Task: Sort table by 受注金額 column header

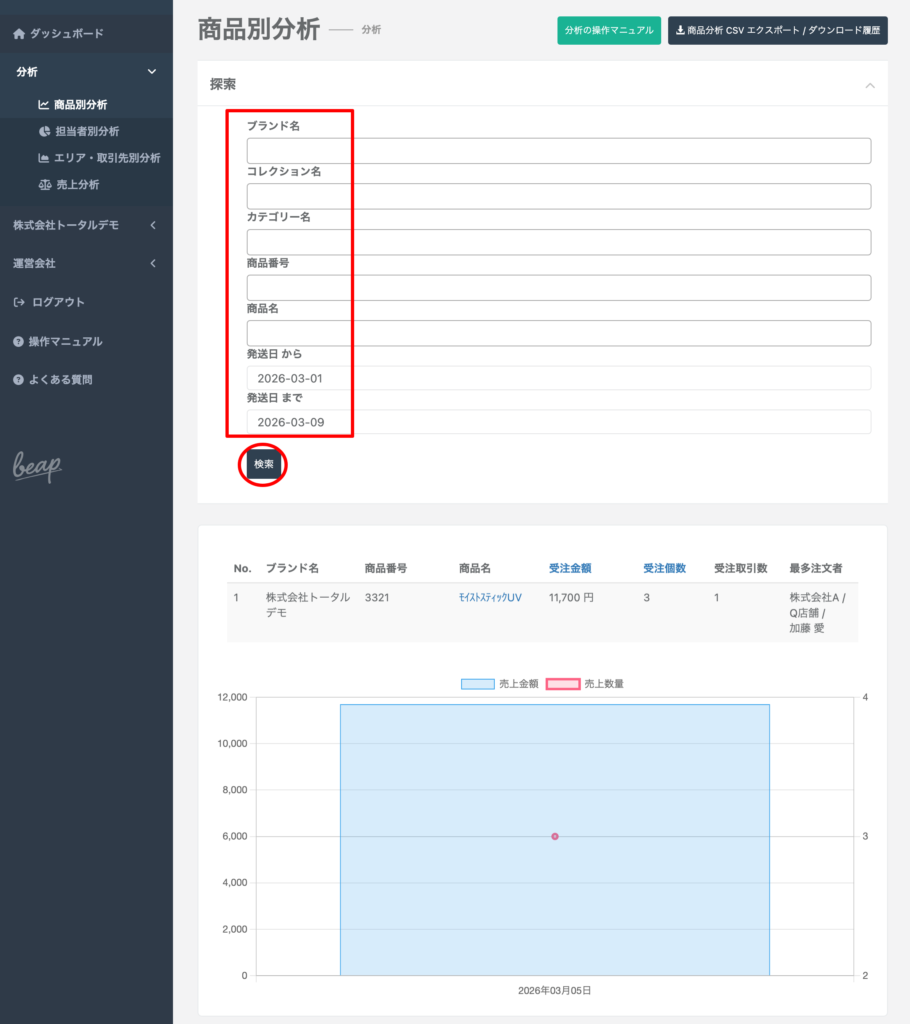Action: (570, 568)
